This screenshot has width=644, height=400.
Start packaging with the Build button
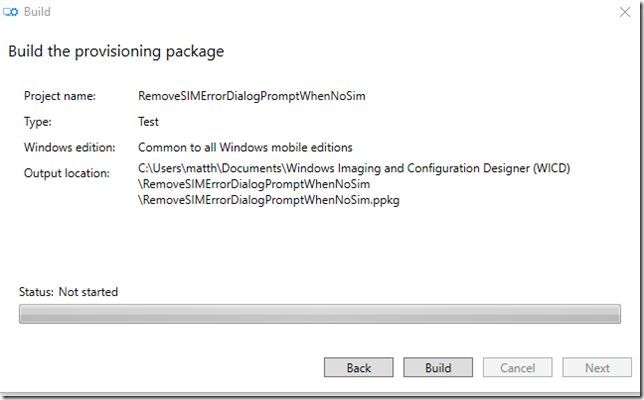pos(438,368)
